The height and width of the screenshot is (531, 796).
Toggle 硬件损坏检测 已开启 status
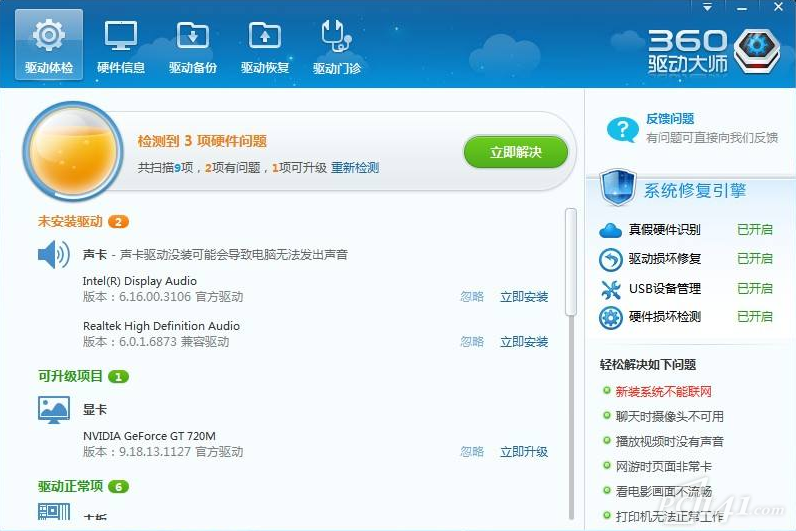(x=754, y=317)
